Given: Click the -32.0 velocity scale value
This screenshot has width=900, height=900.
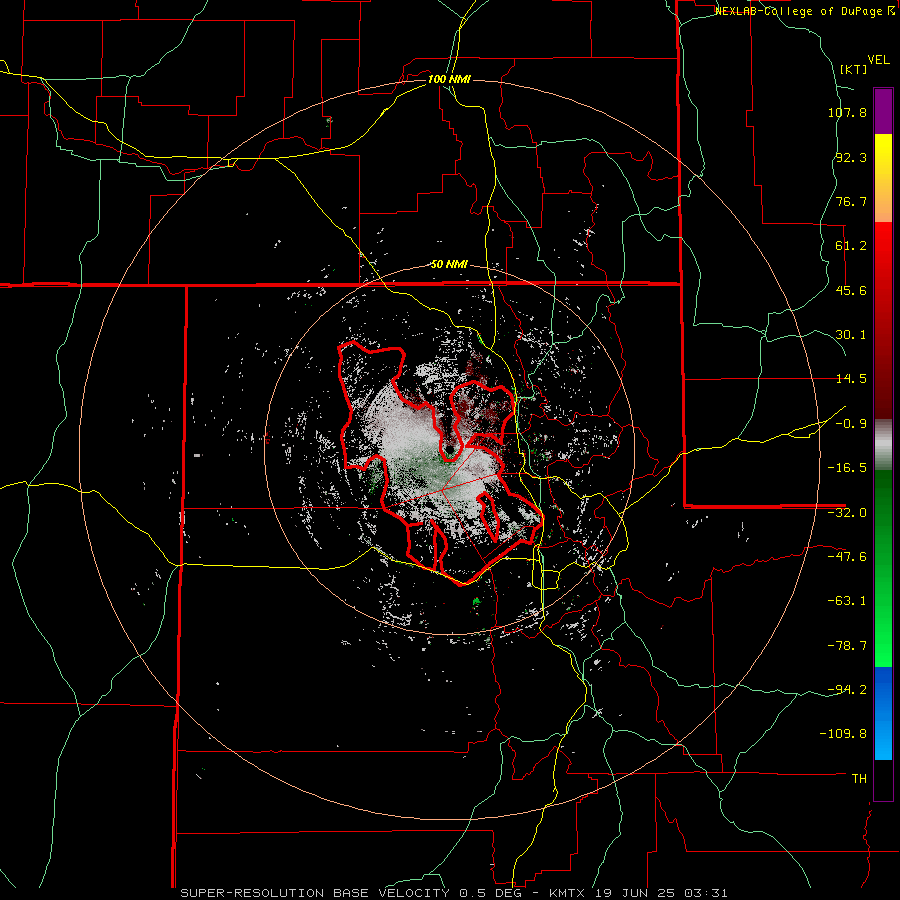Looking at the screenshot, I should point(847,513).
